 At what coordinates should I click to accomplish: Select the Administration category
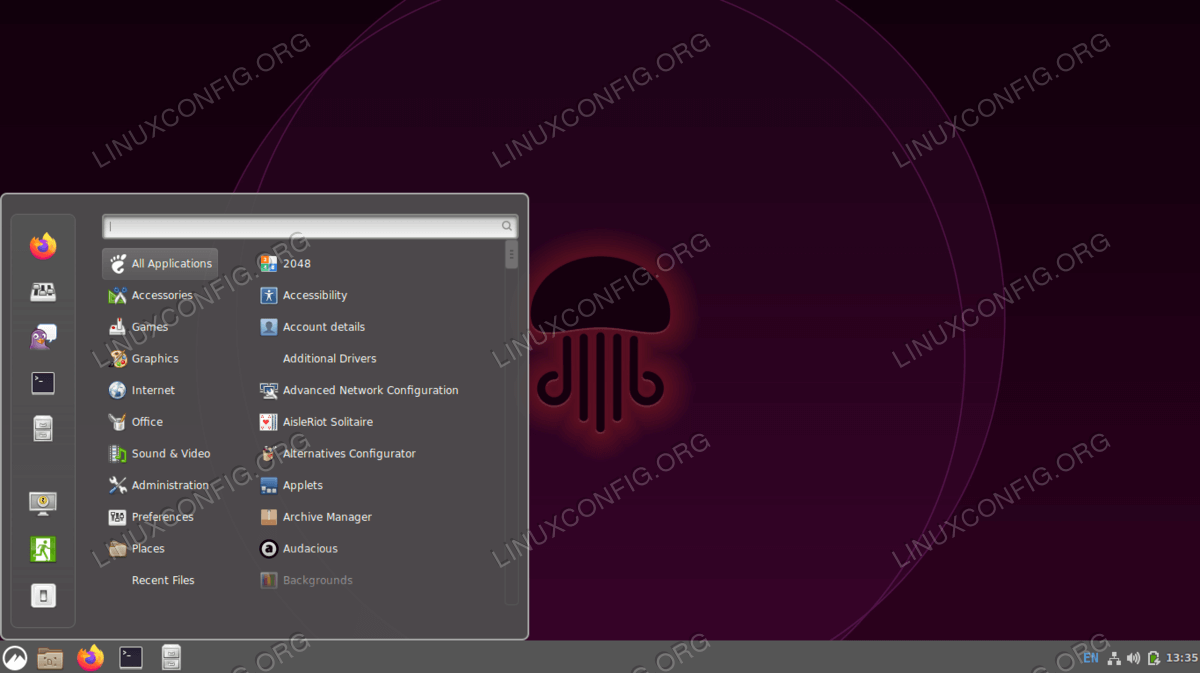(x=160, y=486)
